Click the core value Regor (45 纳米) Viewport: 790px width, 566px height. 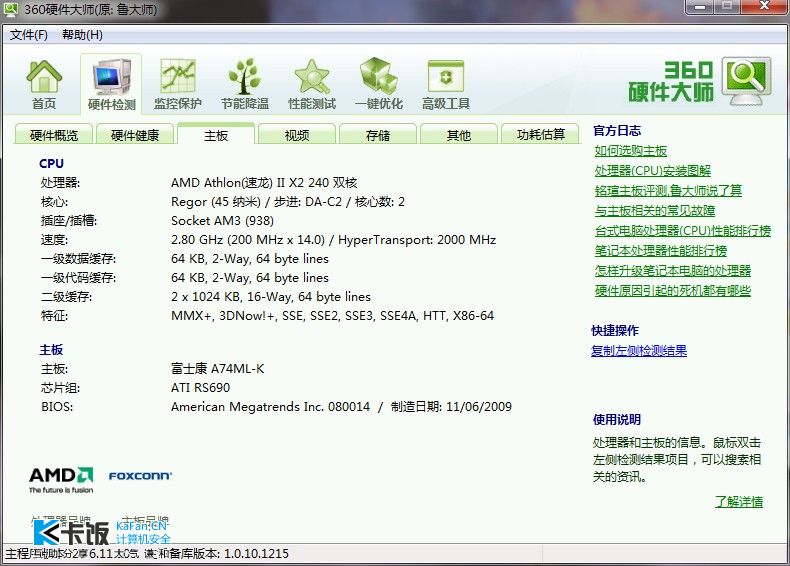click(288, 202)
